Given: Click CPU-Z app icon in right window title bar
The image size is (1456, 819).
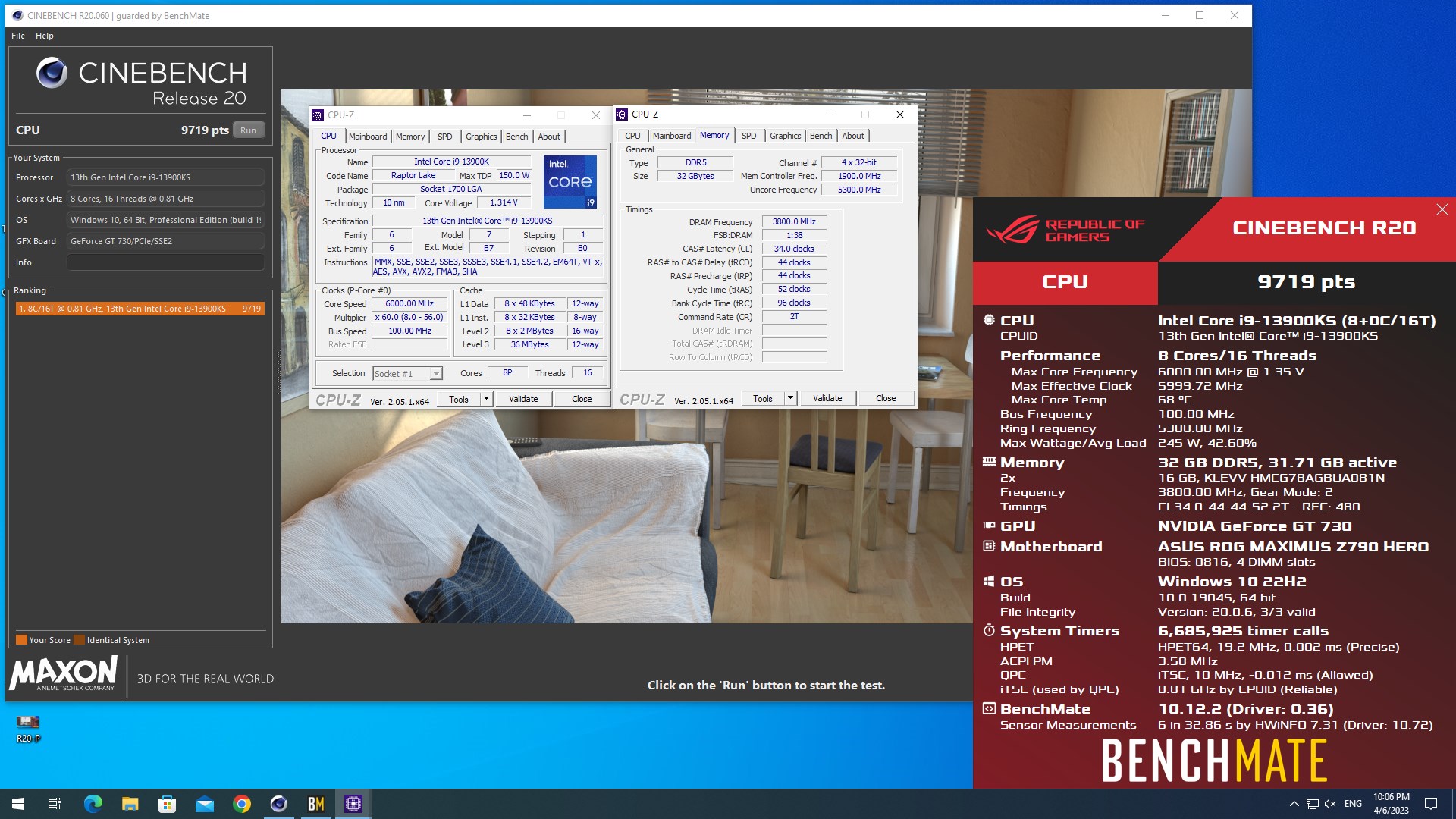Looking at the screenshot, I should (622, 115).
